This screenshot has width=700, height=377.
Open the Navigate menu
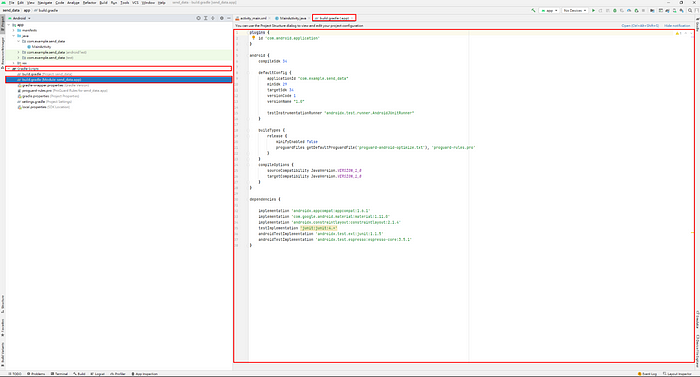tap(45, 3)
